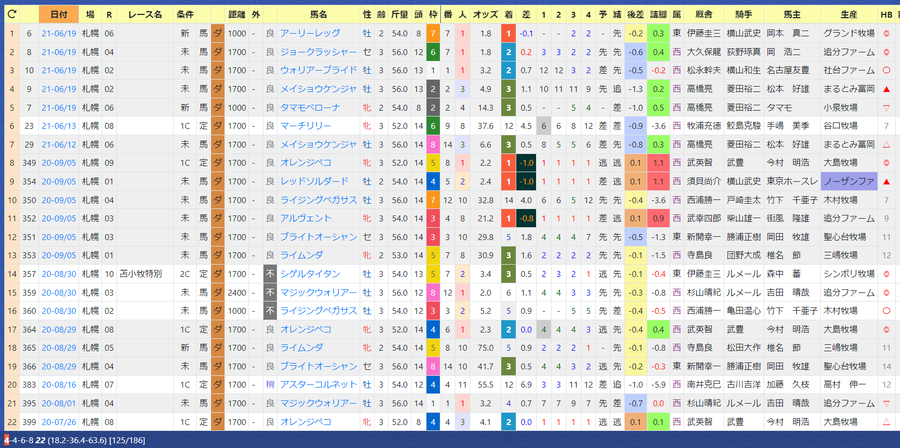Click the HB column header
The image size is (900, 448).
pyautogui.click(x=886, y=14)
